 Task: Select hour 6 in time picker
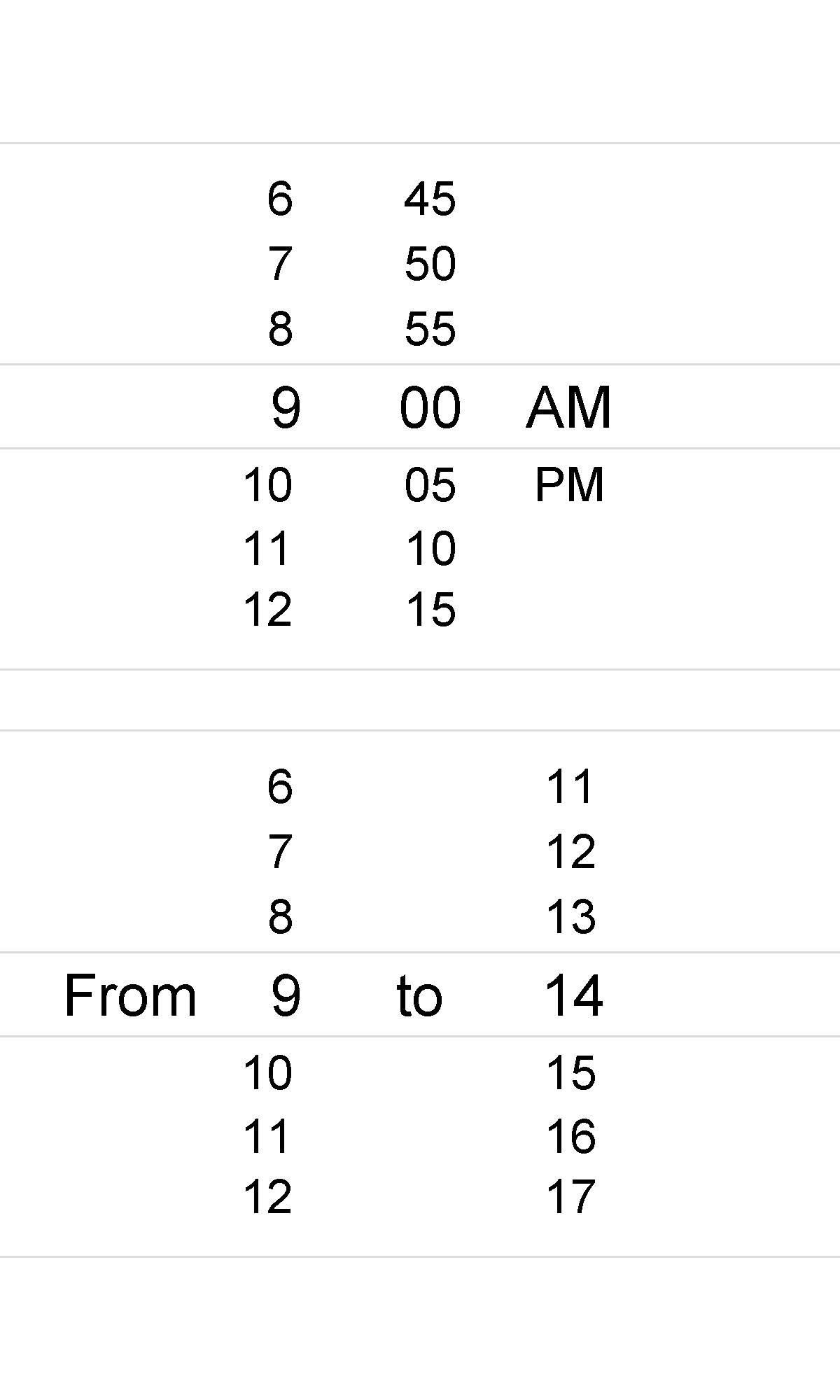(x=279, y=198)
